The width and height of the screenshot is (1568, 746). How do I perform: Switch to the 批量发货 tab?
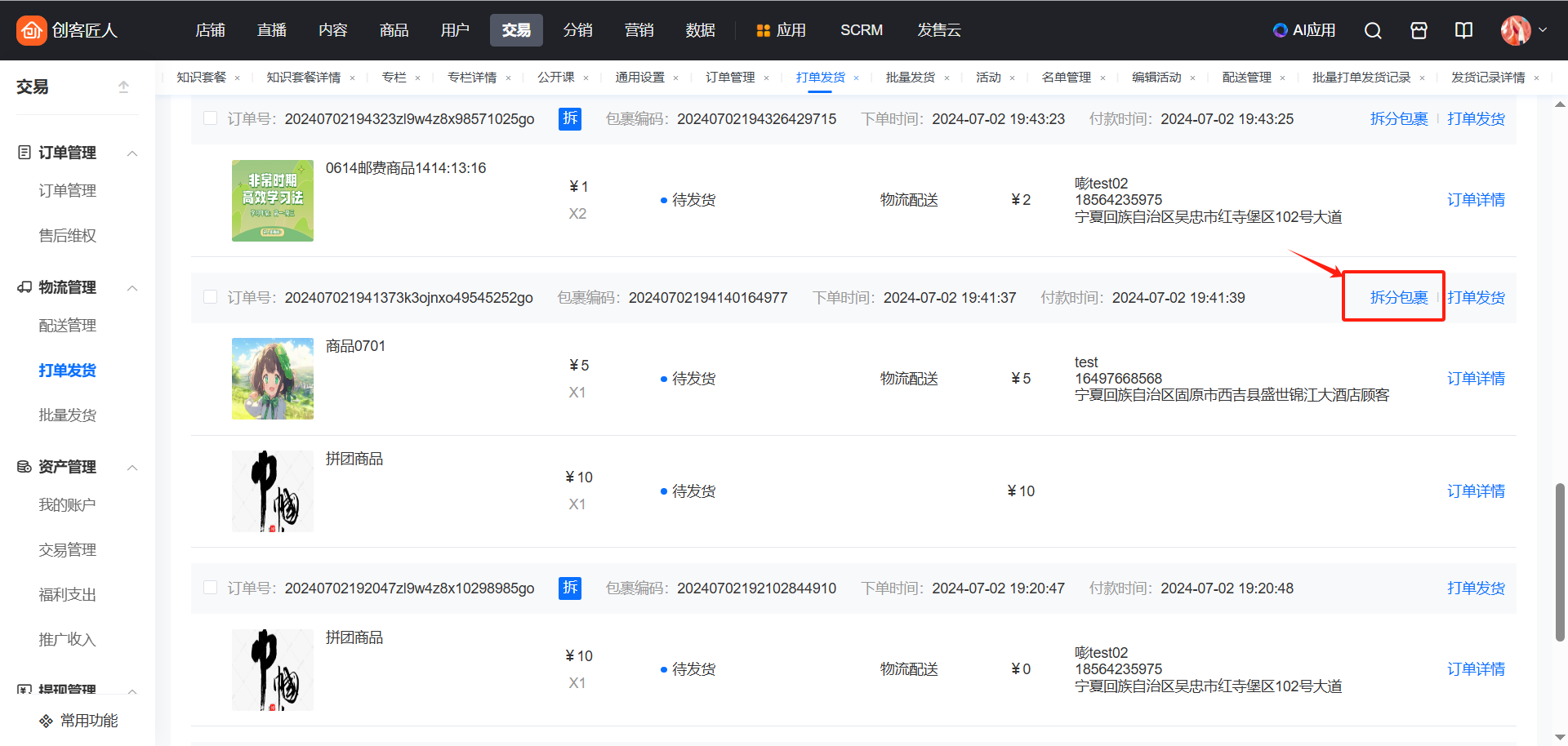[x=910, y=78]
